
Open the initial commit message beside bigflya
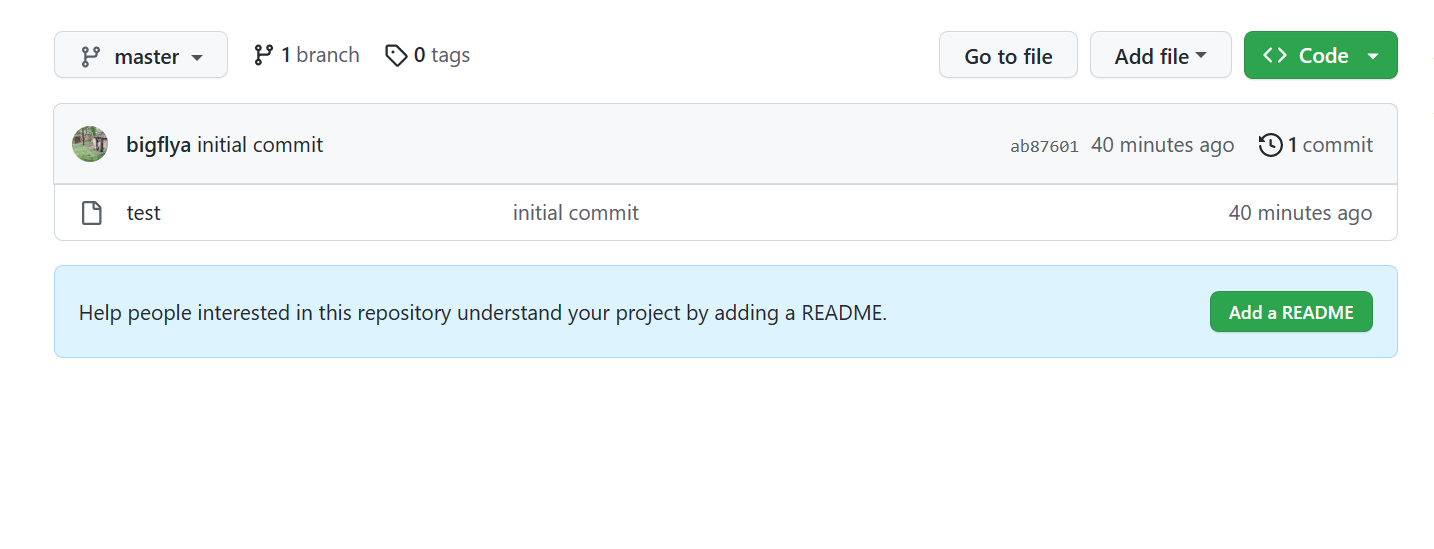tap(260, 145)
